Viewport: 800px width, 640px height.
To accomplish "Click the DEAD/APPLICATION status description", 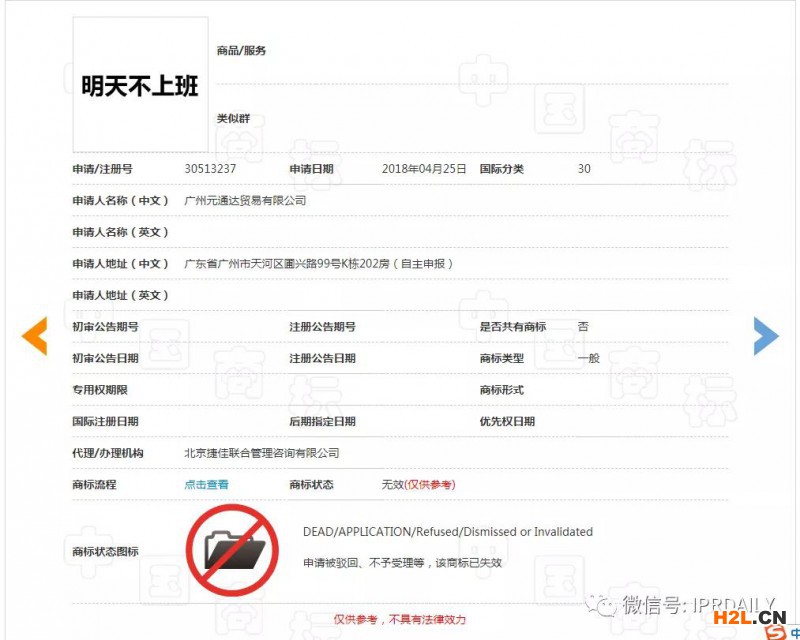I will (x=447, y=532).
